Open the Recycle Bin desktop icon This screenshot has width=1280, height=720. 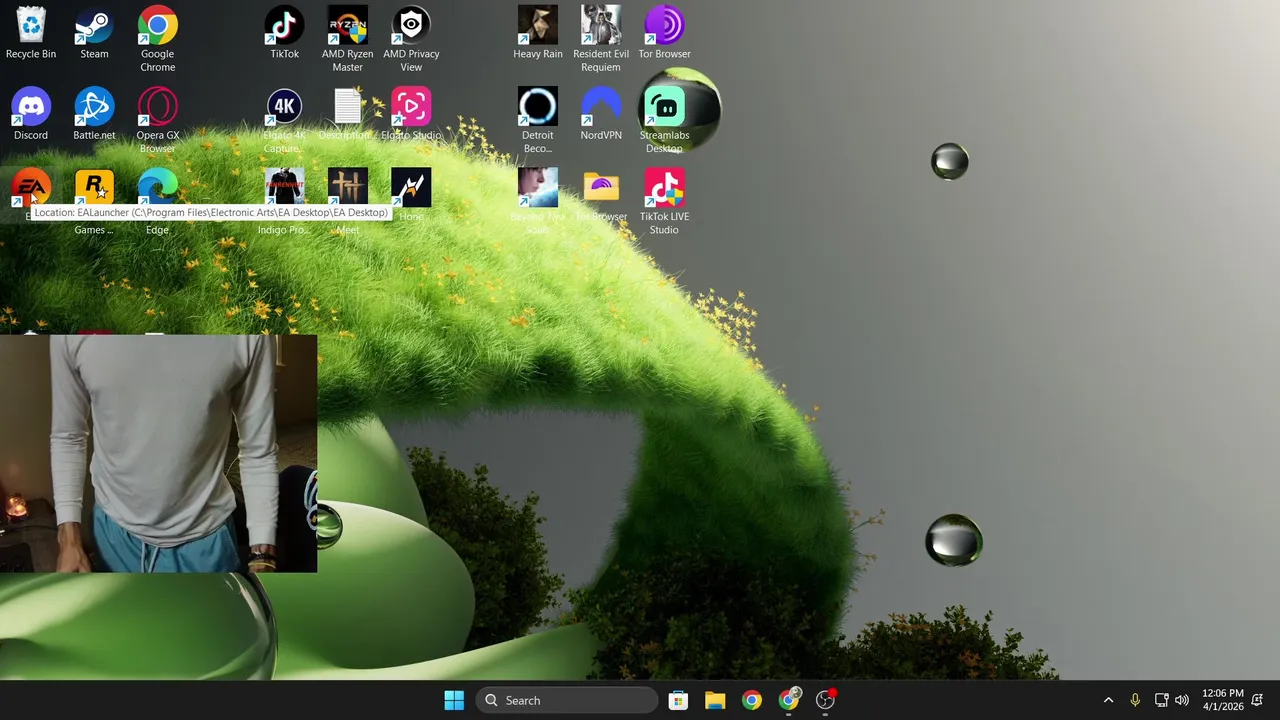[x=31, y=33]
